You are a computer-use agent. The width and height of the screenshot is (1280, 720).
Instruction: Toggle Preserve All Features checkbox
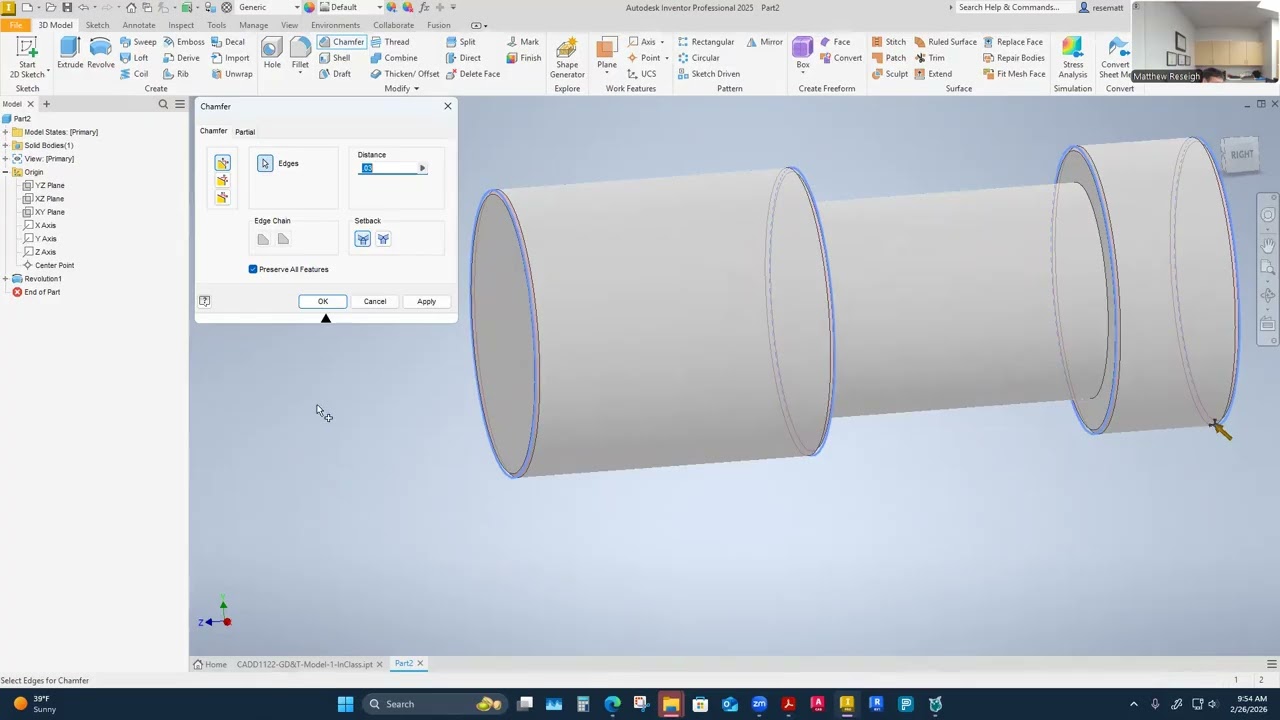pyautogui.click(x=253, y=269)
